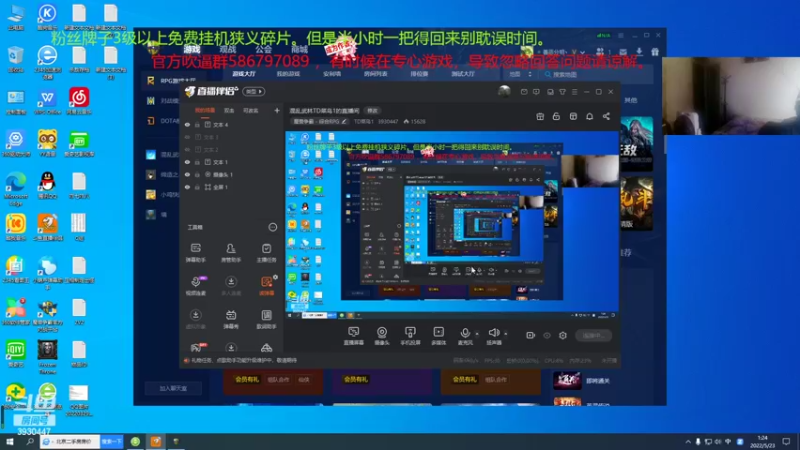
Task: Expand the speaker options arrow
Action: point(506,334)
